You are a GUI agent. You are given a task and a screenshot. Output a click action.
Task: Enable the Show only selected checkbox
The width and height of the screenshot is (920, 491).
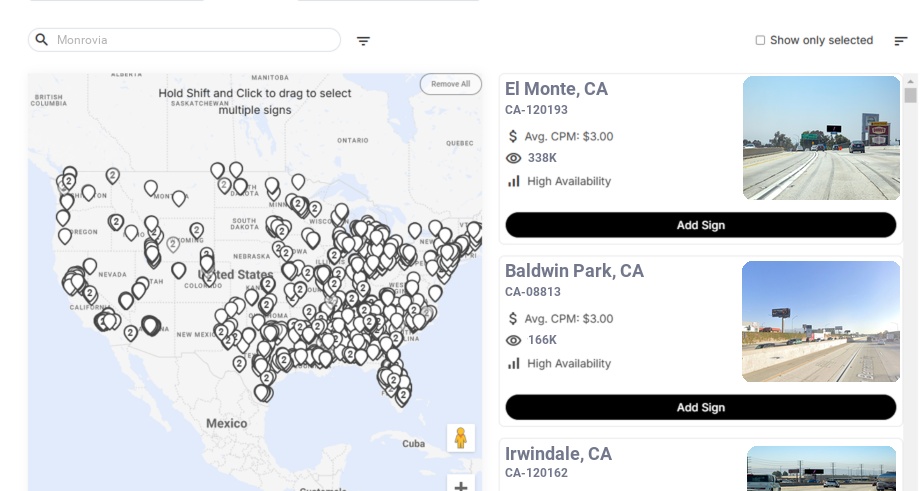click(760, 41)
